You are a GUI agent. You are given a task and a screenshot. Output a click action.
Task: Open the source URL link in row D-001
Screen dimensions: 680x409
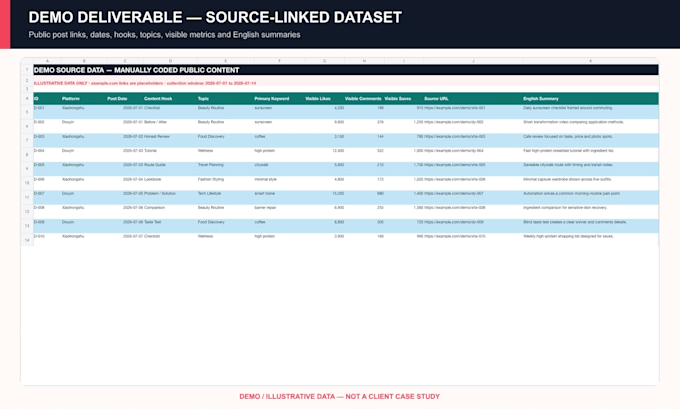[x=454, y=108]
